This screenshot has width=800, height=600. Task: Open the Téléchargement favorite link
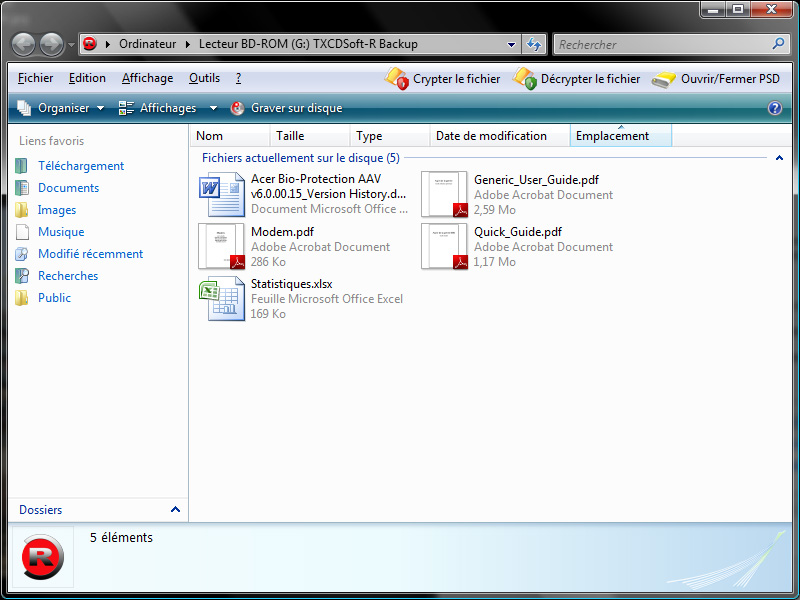tap(81, 166)
